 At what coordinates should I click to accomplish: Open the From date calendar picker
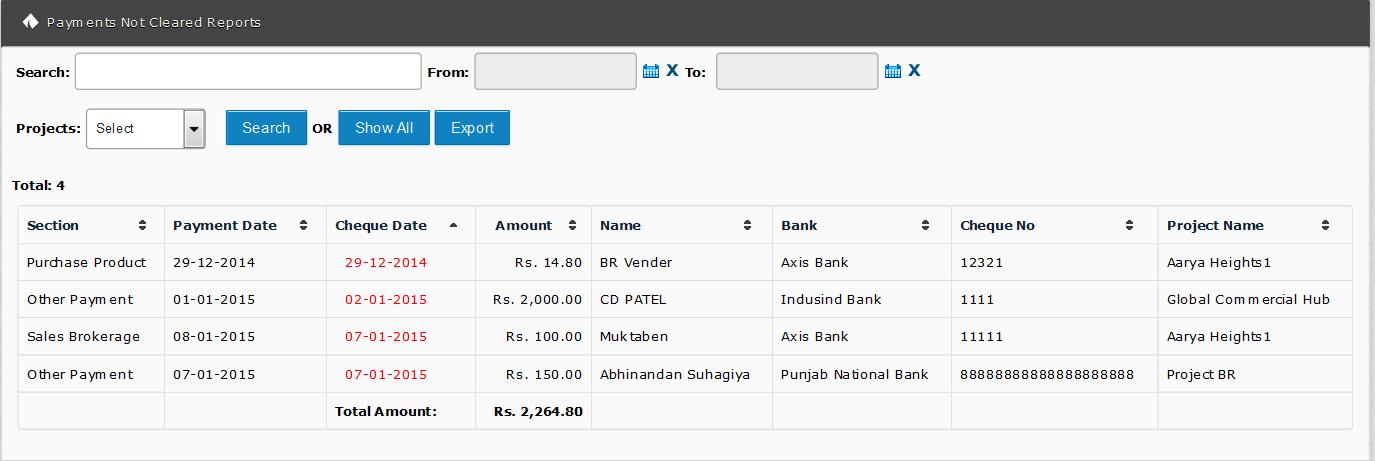coord(650,71)
